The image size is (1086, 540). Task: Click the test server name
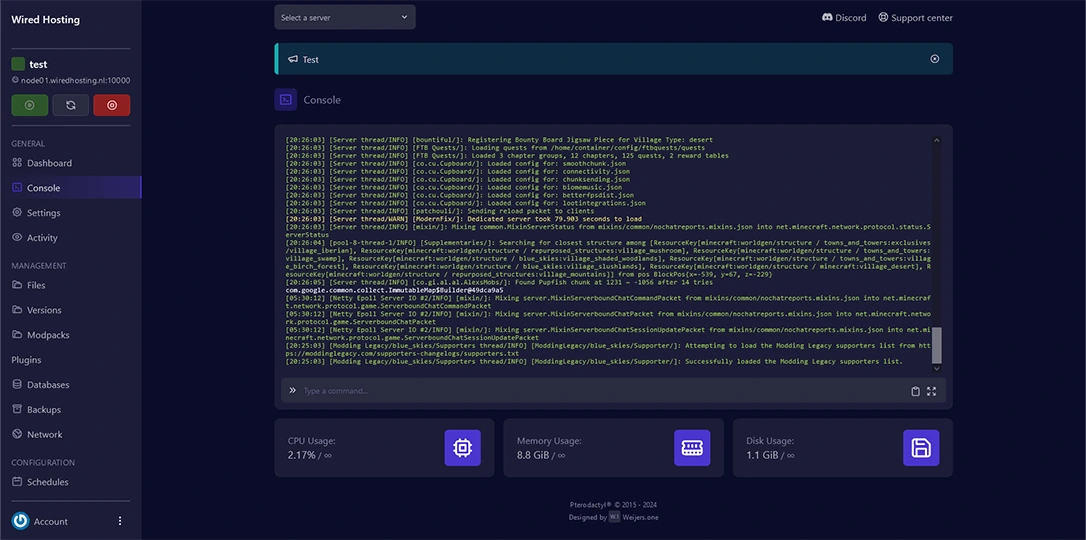pyautogui.click(x=38, y=64)
